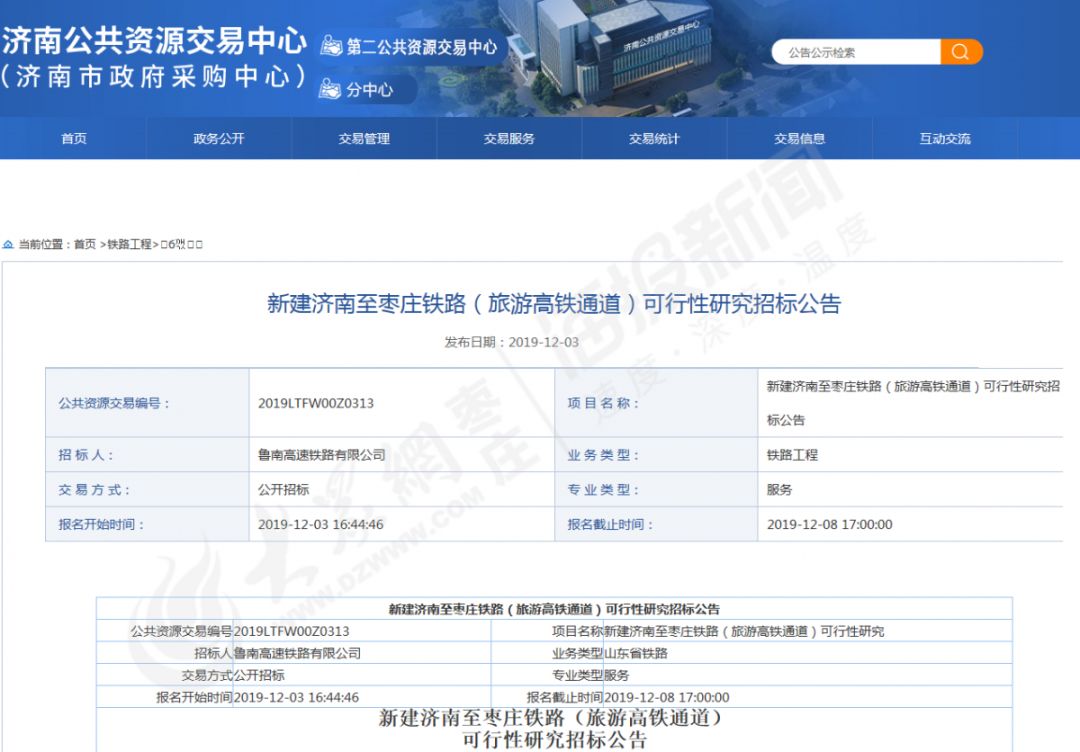Open the 首页 navigation tab
This screenshot has width=1080, height=752.
[74, 138]
